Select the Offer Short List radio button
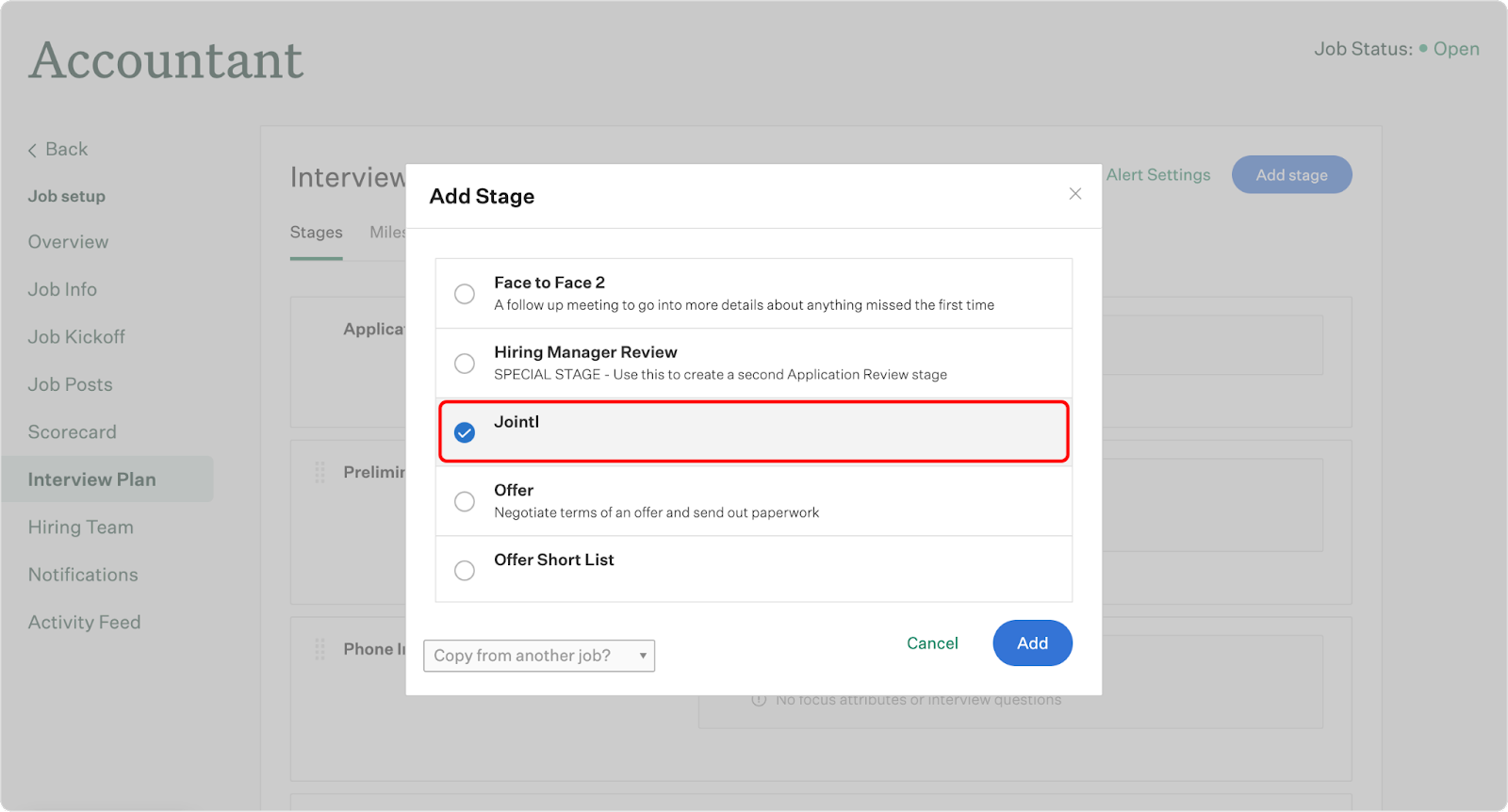Screen dimensions: 1508x812 [465, 571]
